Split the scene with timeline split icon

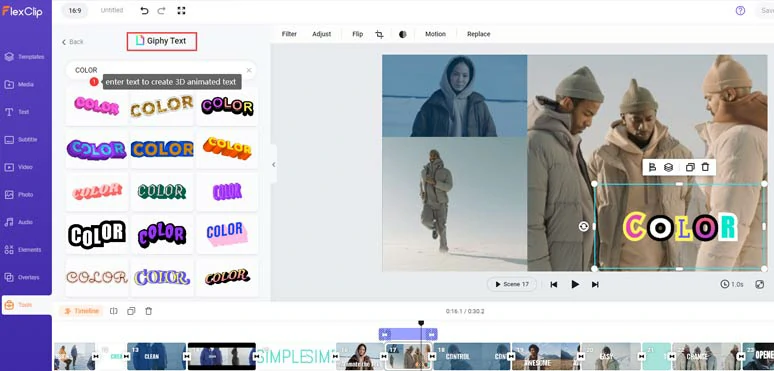point(114,311)
